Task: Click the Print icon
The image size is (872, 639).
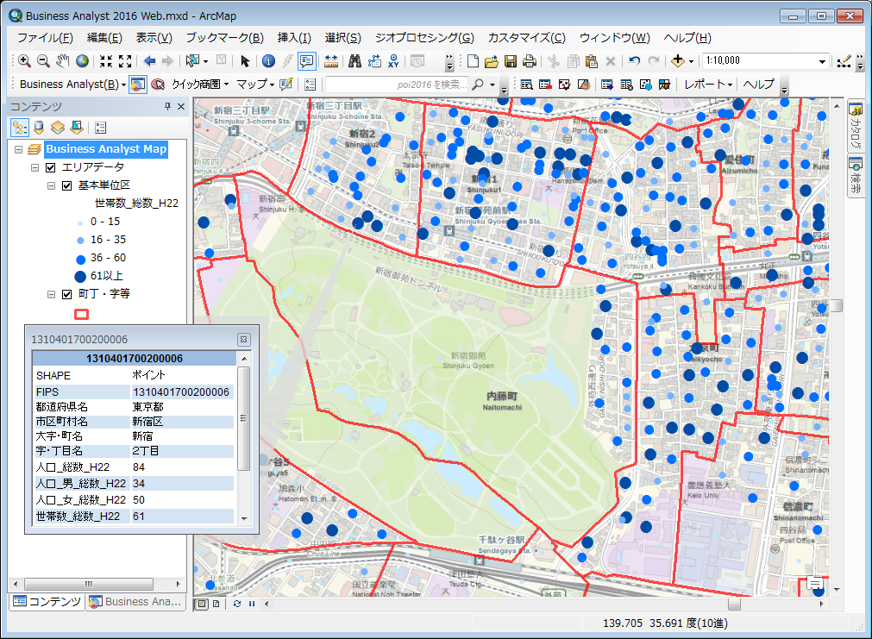Action: click(x=529, y=61)
